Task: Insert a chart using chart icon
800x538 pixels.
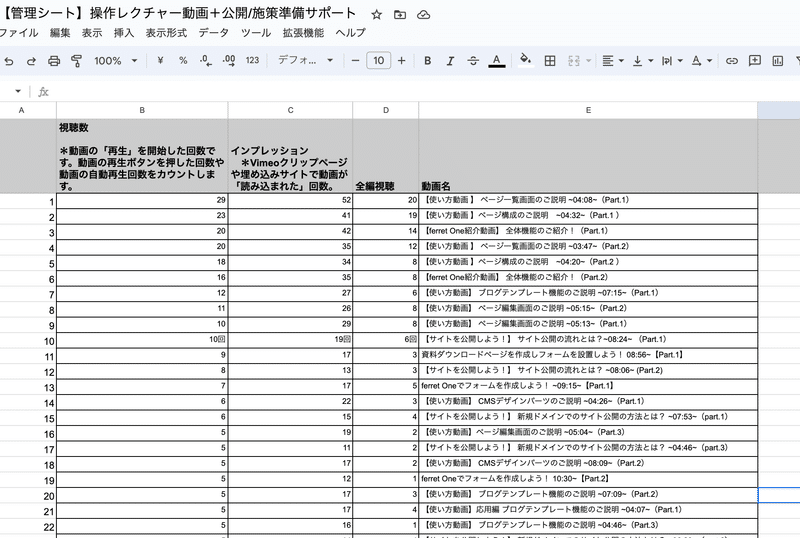Action: tap(778, 61)
